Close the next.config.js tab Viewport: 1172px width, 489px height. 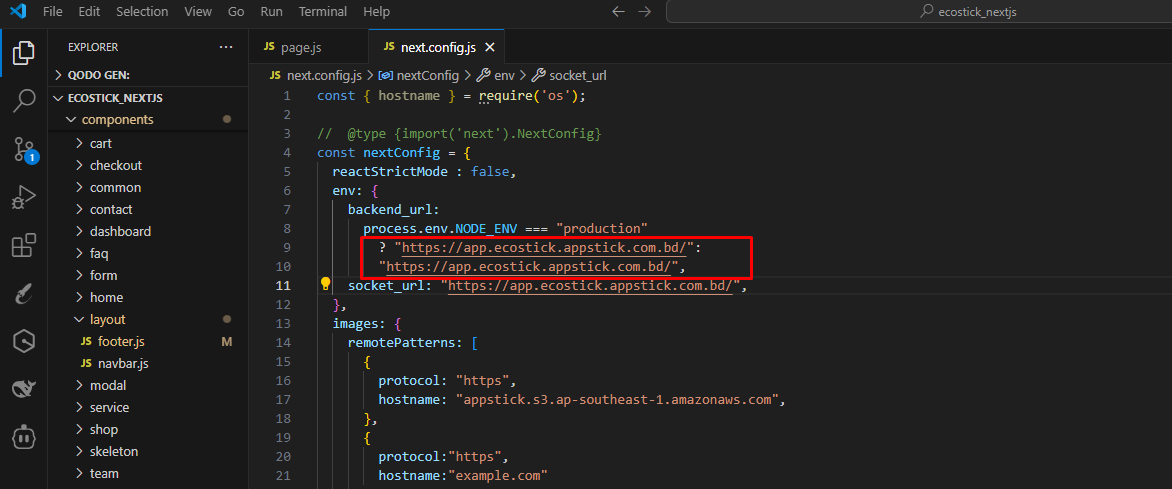[490, 47]
